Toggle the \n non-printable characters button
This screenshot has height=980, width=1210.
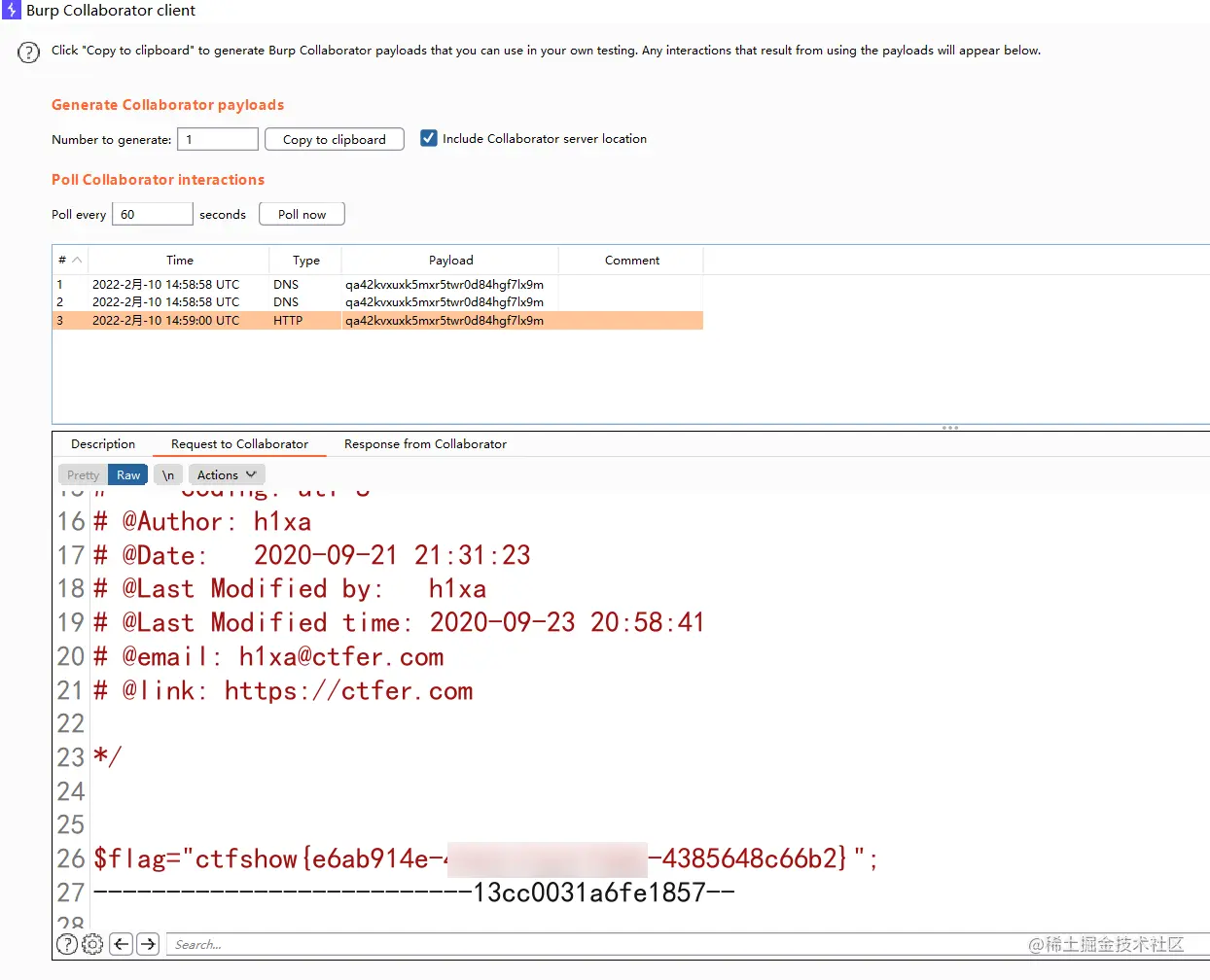pyautogui.click(x=168, y=474)
